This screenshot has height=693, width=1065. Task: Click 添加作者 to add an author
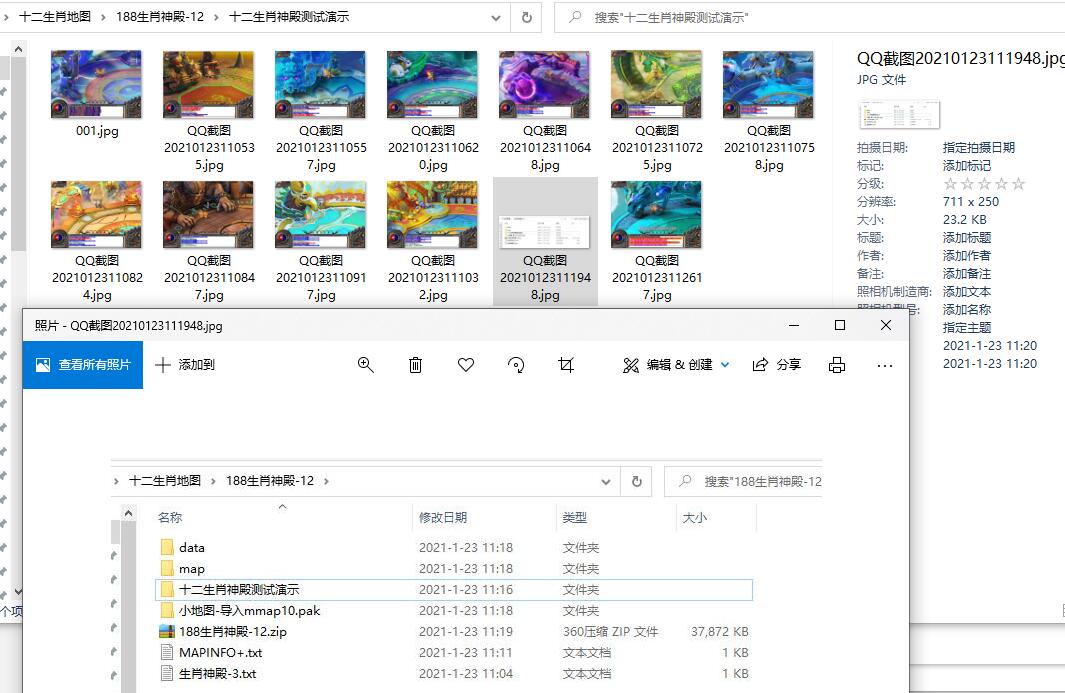pos(967,255)
